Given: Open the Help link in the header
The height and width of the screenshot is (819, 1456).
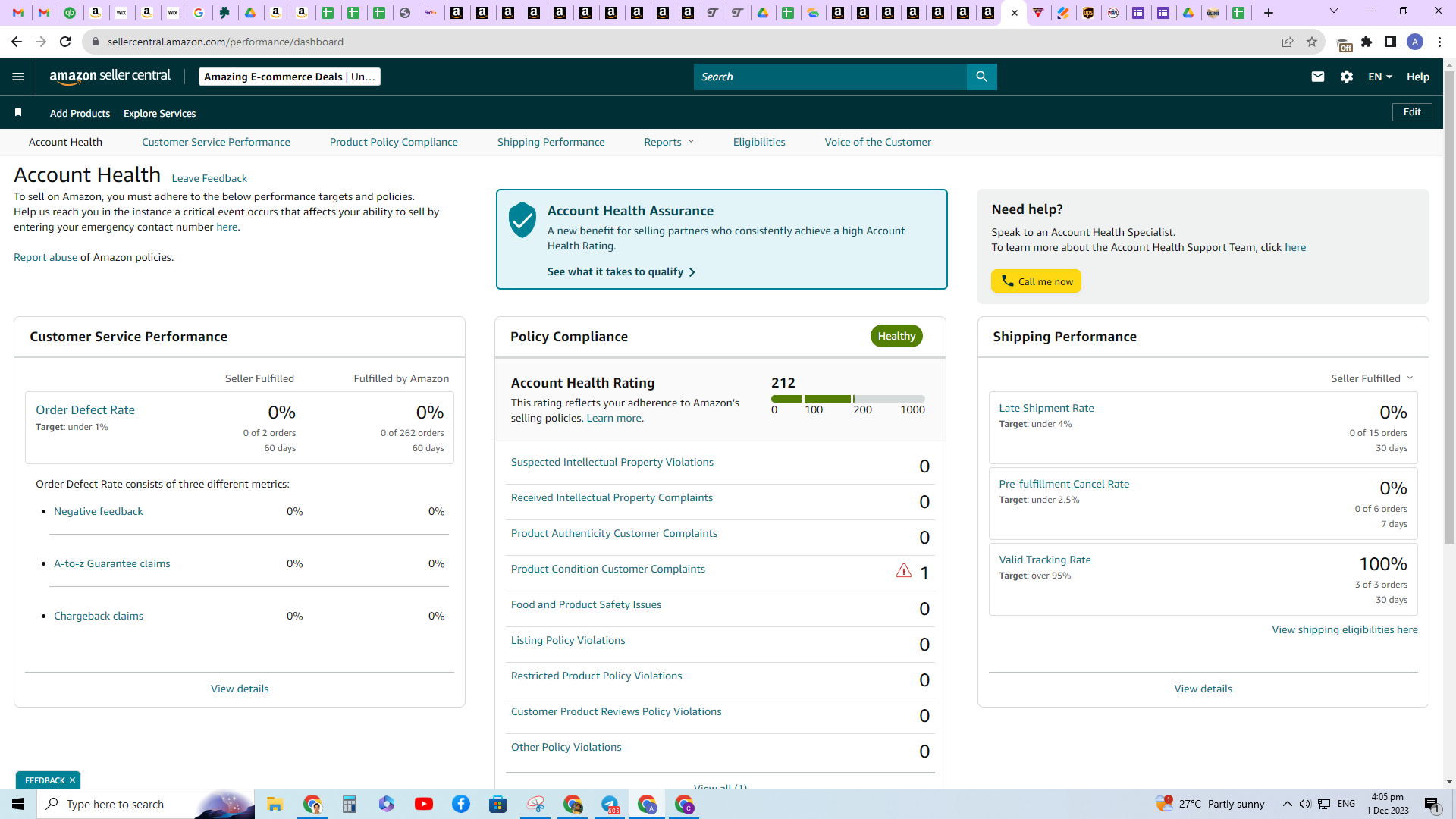Looking at the screenshot, I should (x=1418, y=77).
